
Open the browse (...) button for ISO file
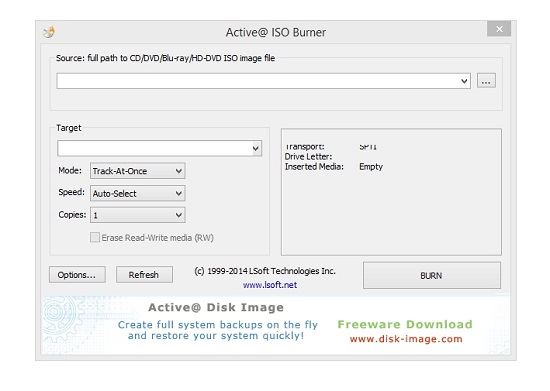pos(486,81)
